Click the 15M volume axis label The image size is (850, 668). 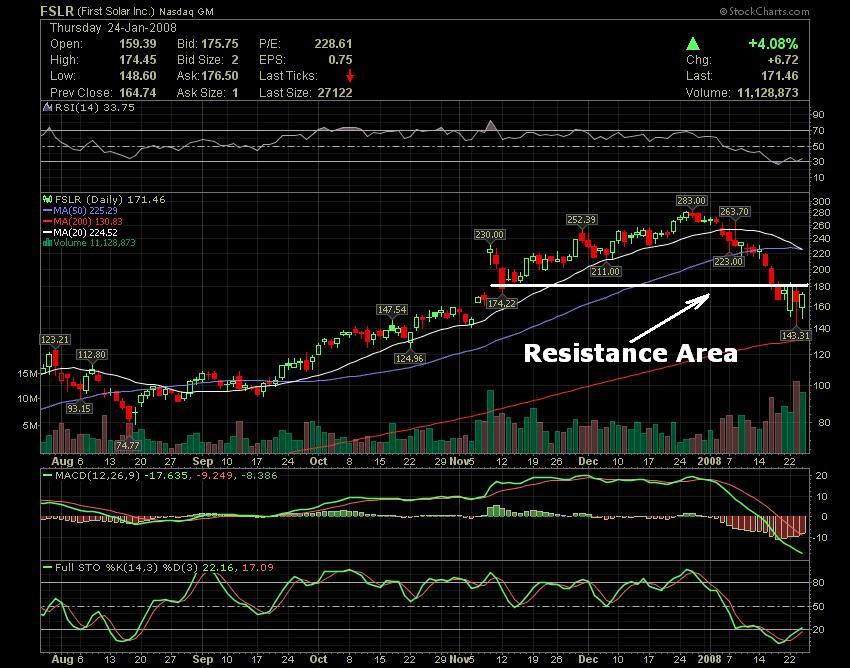point(27,374)
